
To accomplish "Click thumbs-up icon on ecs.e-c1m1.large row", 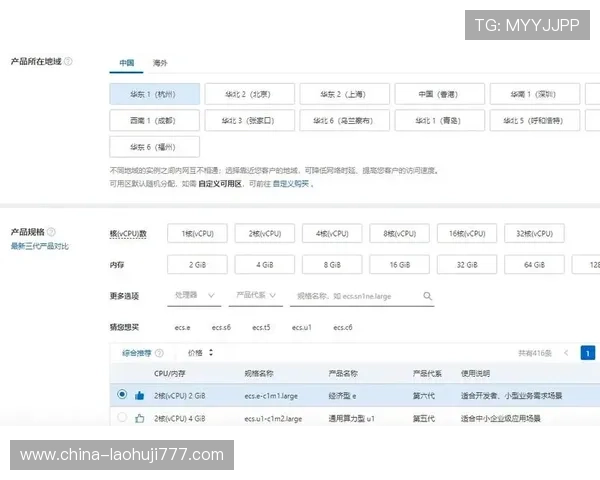I will click(140, 395).
